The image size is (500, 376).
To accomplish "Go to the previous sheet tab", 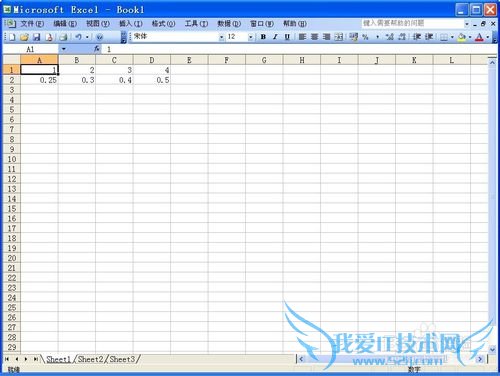I will click(17, 359).
